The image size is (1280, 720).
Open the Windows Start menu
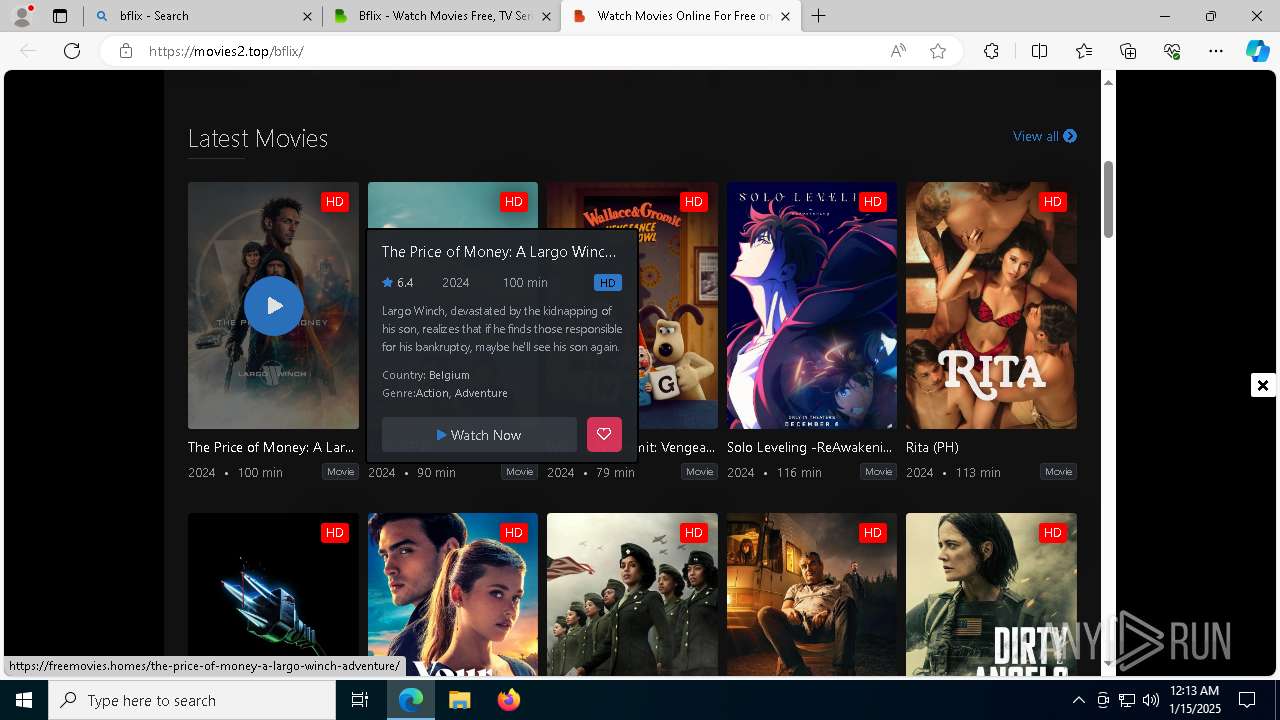point(24,700)
